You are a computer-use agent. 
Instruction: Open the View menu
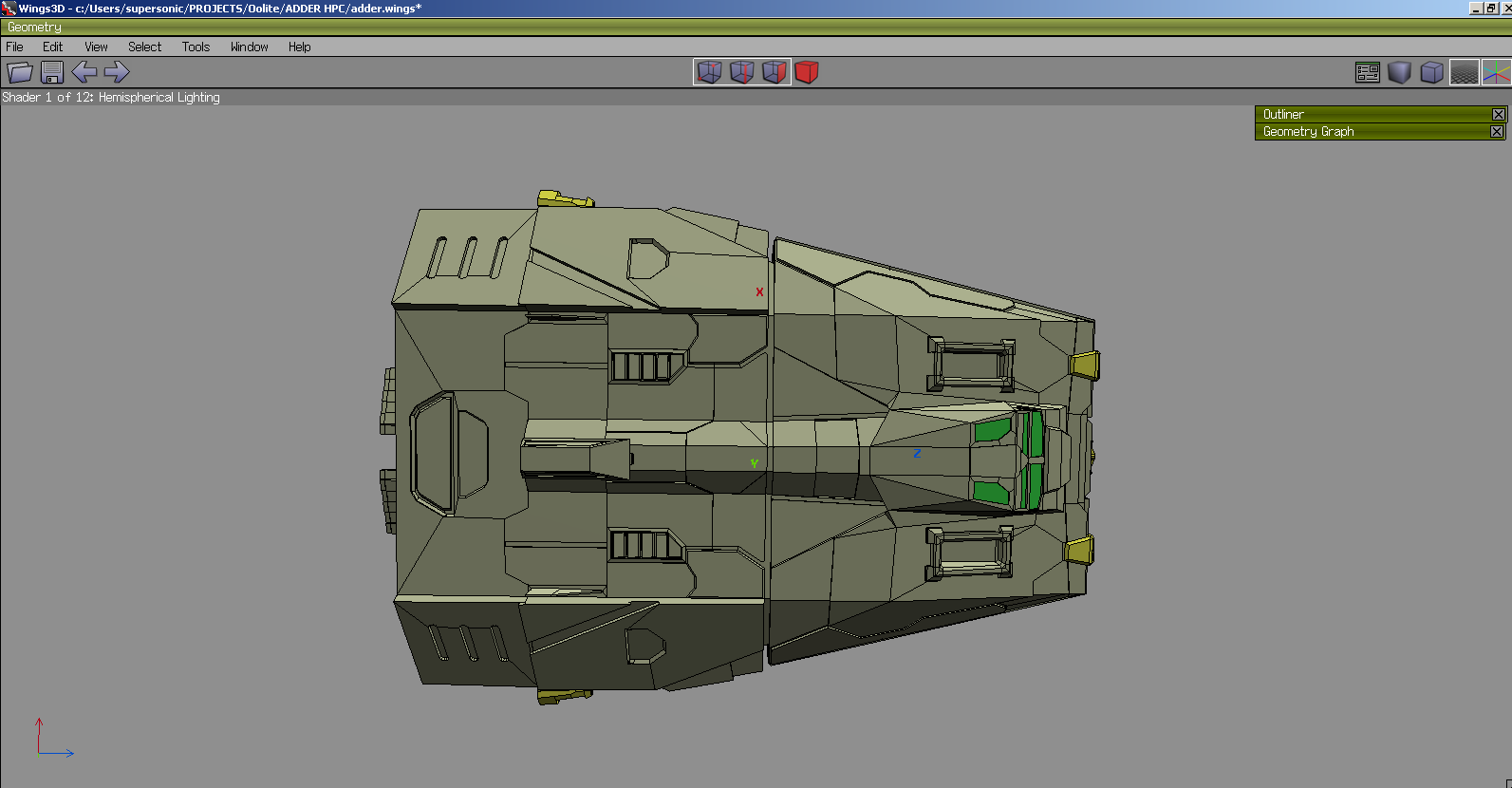click(x=96, y=47)
